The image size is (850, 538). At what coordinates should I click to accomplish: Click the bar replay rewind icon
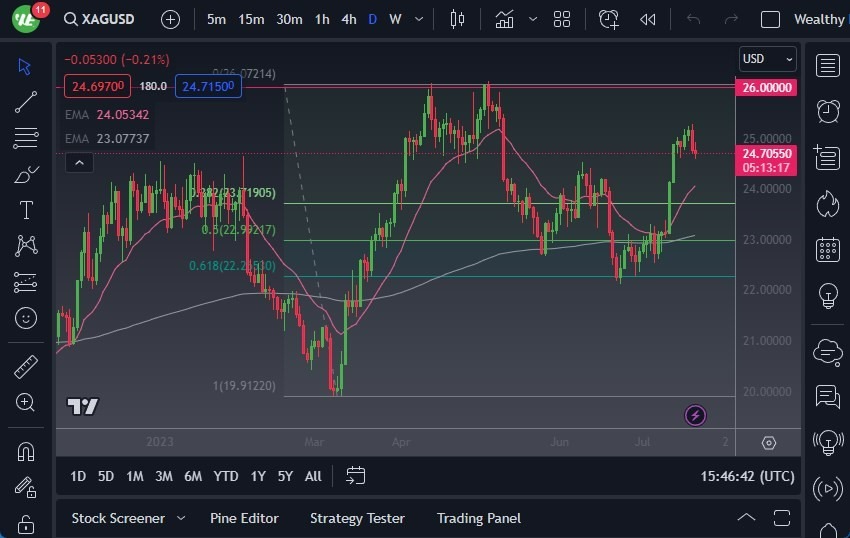648,19
